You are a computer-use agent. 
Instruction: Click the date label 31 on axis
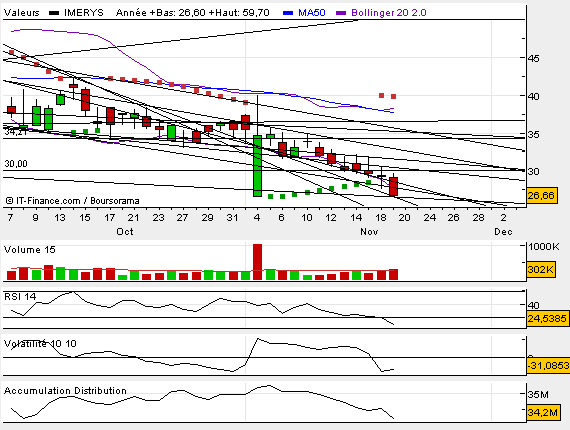(232, 218)
